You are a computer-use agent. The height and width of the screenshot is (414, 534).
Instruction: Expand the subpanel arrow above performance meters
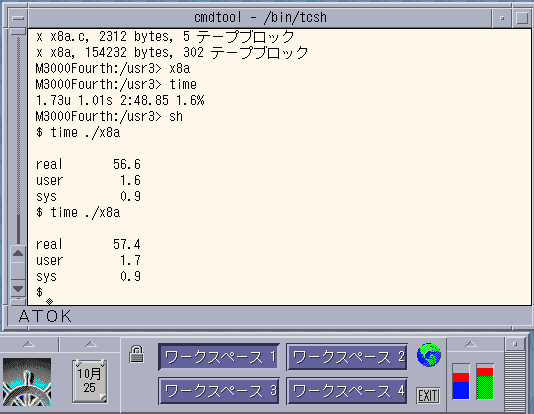click(x=471, y=344)
